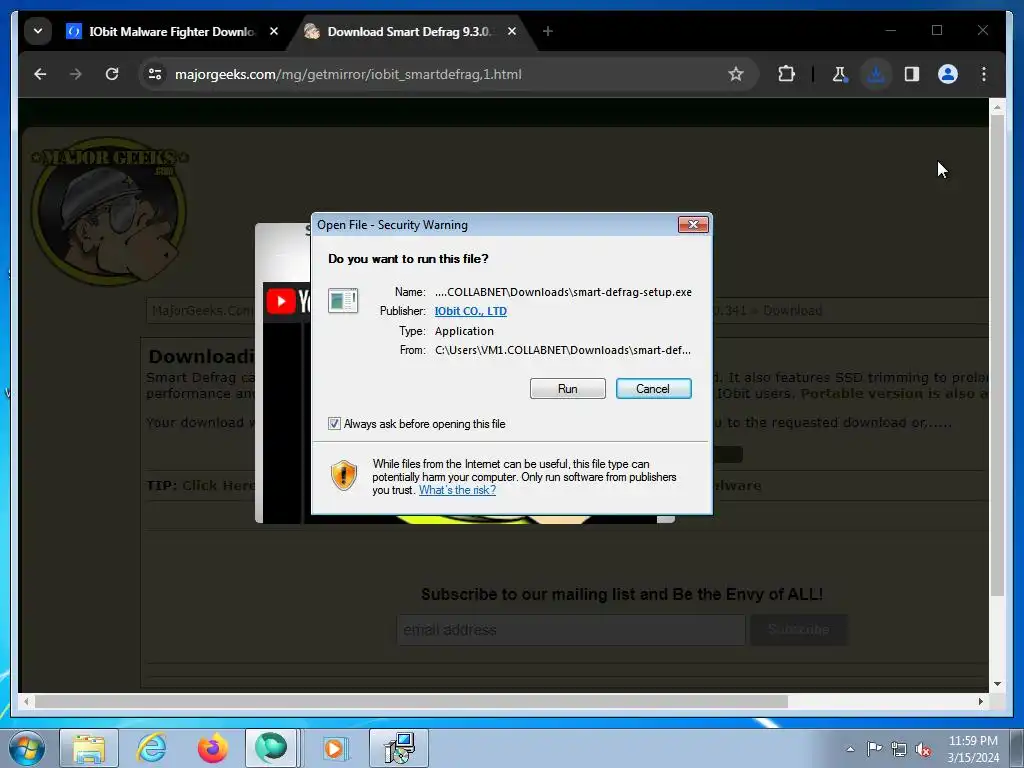The width and height of the screenshot is (1024, 768).
Task: Launch Firefox from the taskbar
Action: click(x=213, y=748)
